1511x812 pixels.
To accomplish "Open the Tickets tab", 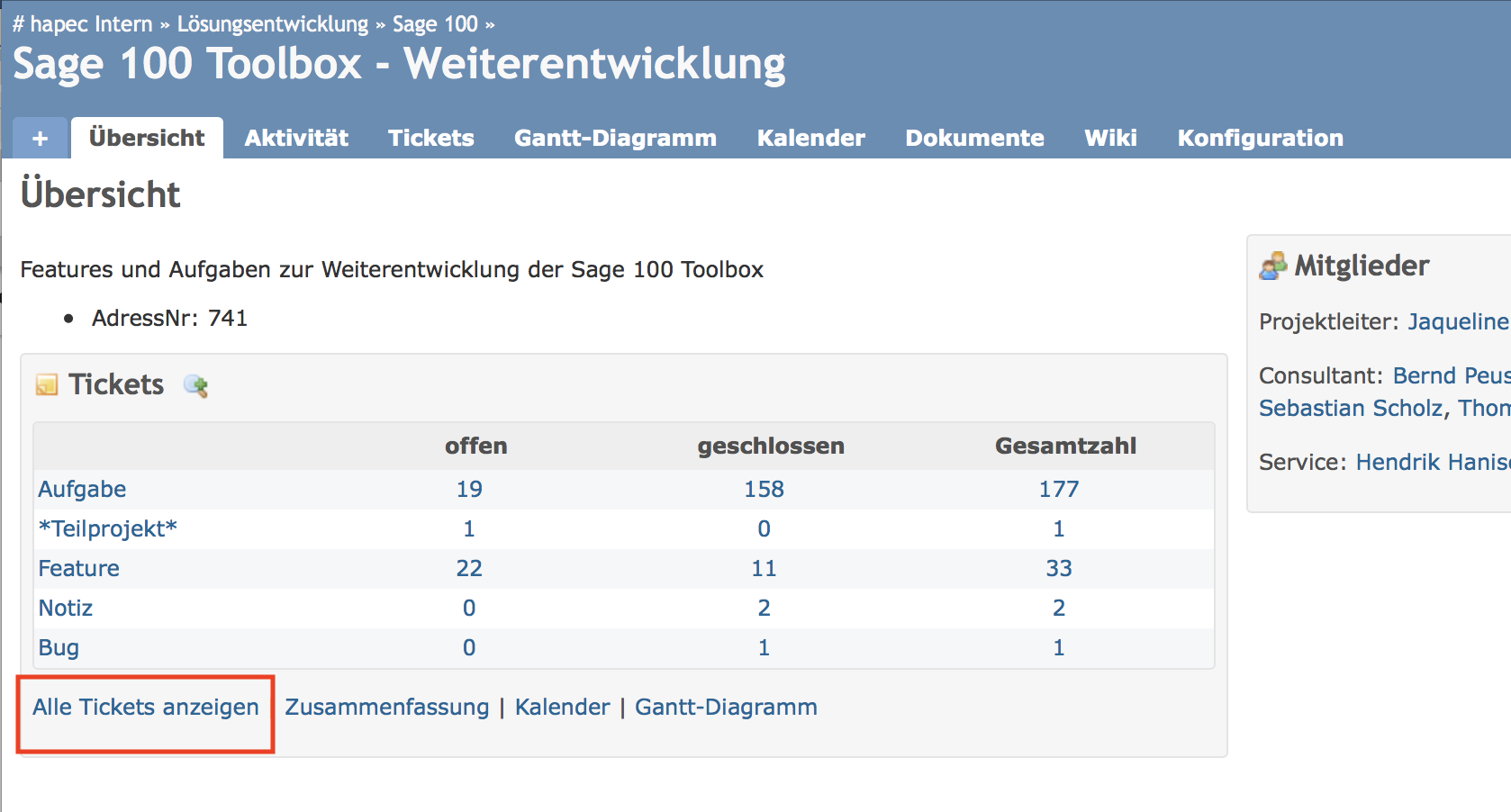I will pos(430,139).
